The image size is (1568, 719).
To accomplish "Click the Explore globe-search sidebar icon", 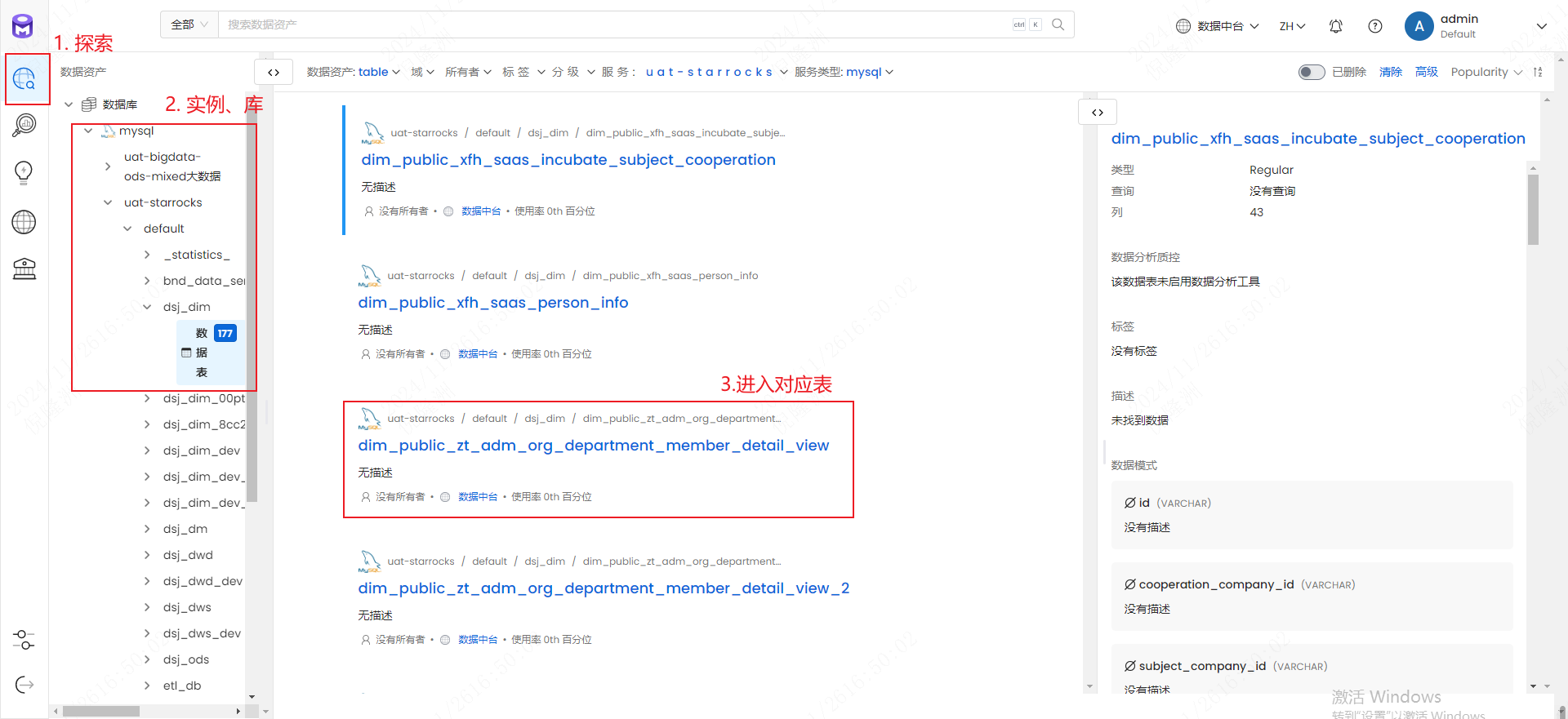I will pyautogui.click(x=24, y=79).
